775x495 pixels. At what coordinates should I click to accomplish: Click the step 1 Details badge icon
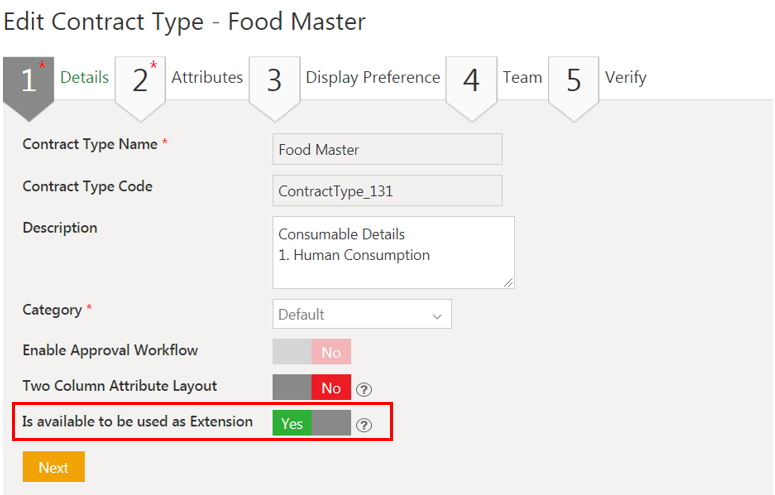[28, 81]
